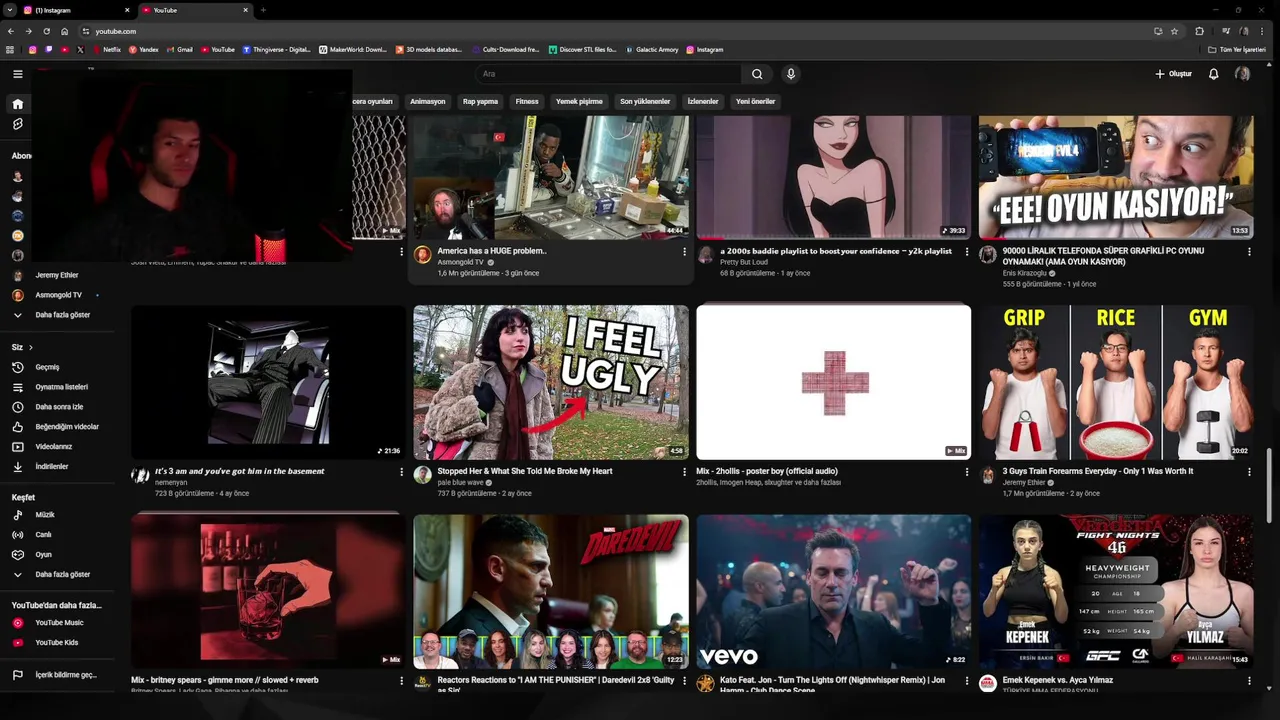The width and height of the screenshot is (1280, 720).
Task: Open YouTube Music link in sidebar
Action: [x=60, y=623]
